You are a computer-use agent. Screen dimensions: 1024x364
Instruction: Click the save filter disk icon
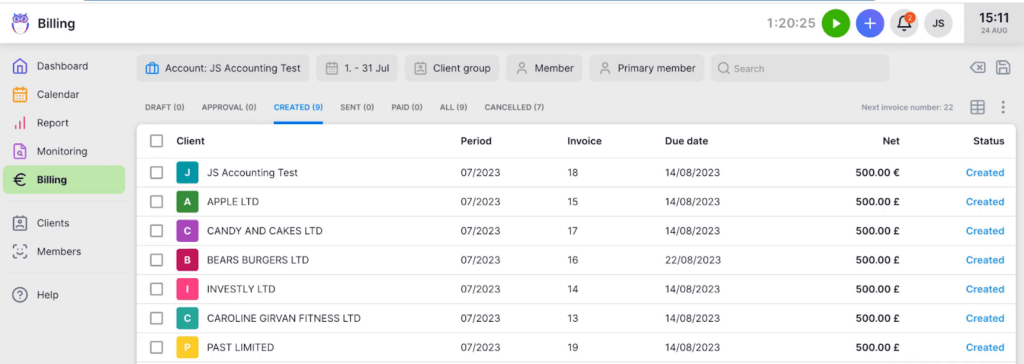(1003, 68)
